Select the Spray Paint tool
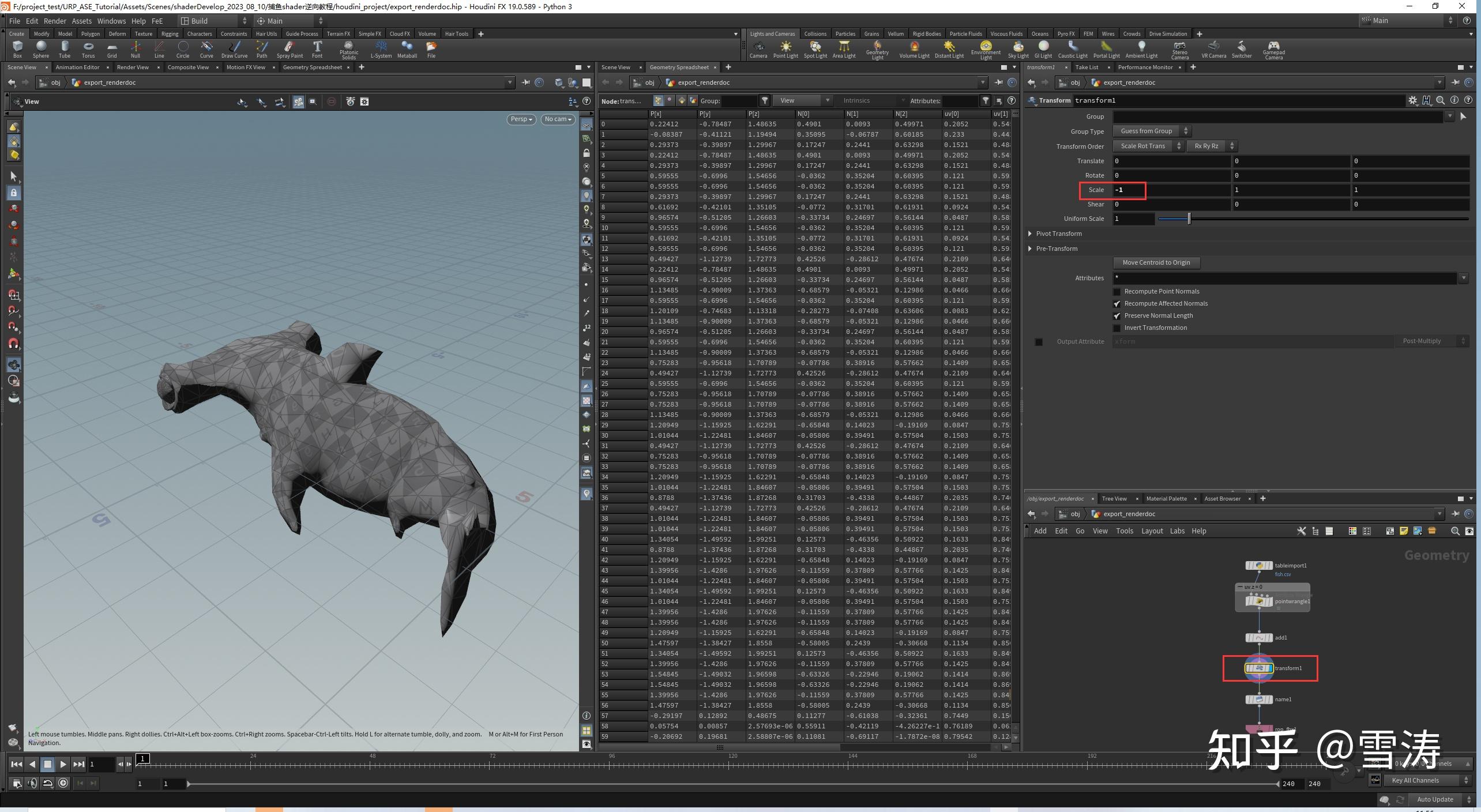Screen dimensions: 1481x812 (290, 50)
